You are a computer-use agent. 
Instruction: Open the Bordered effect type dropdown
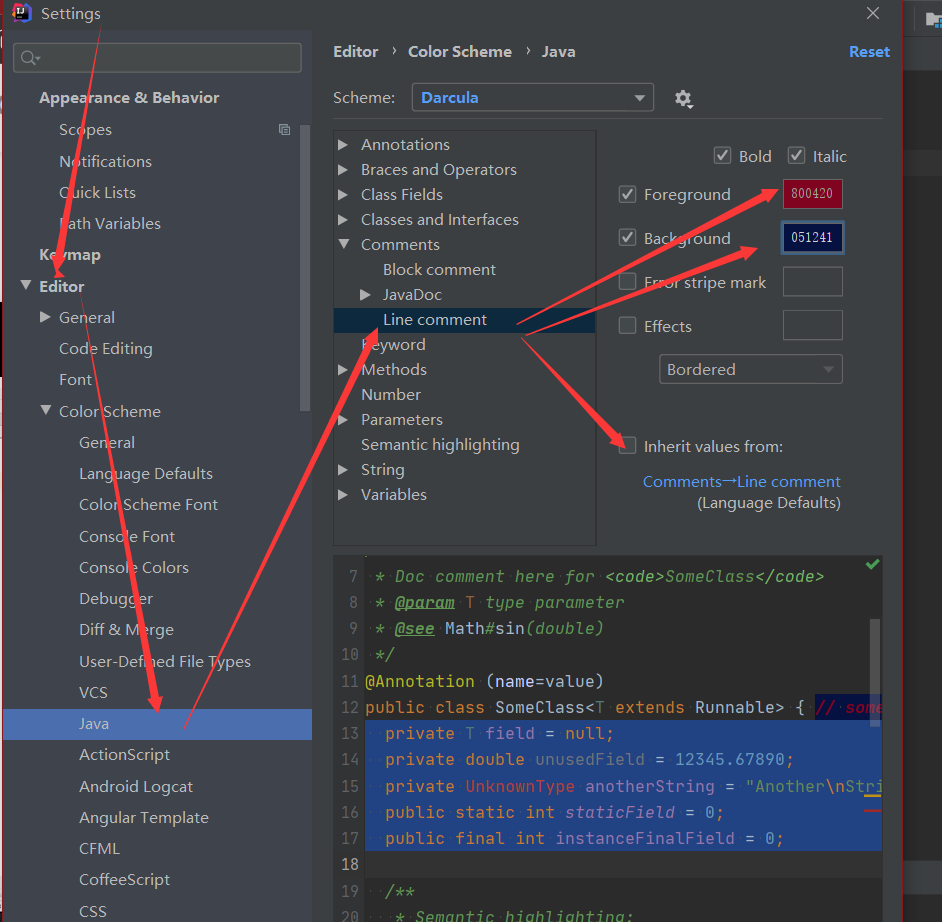750,369
